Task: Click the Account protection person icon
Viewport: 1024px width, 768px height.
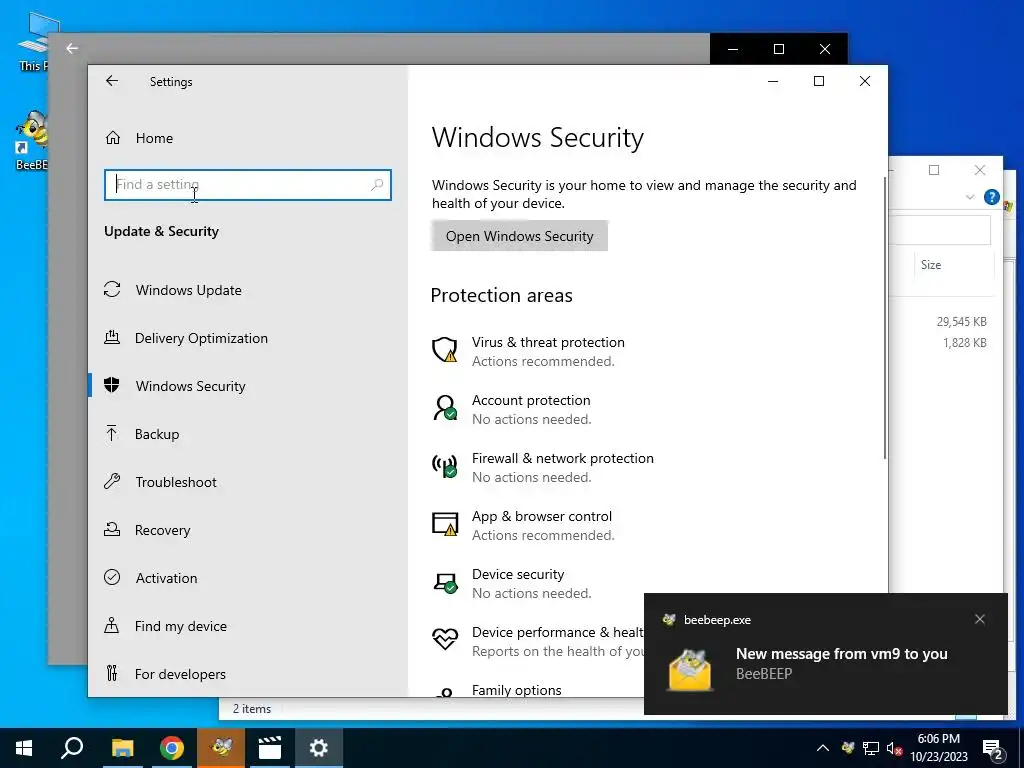Action: point(445,408)
